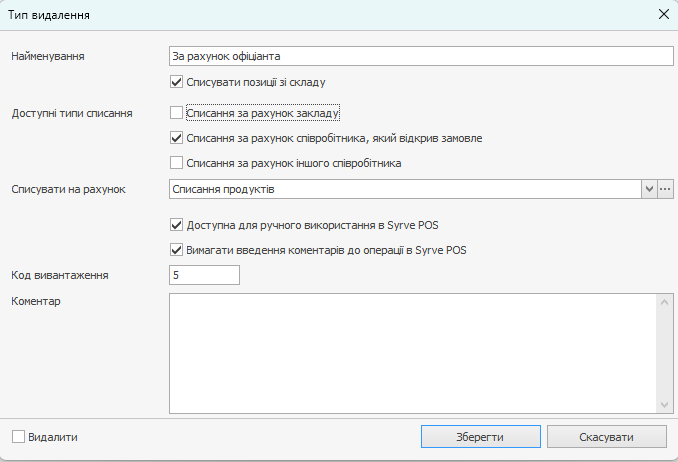Click the Коментар vertical scrollbar track
Viewport: 678px width, 462px height.
[664, 352]
